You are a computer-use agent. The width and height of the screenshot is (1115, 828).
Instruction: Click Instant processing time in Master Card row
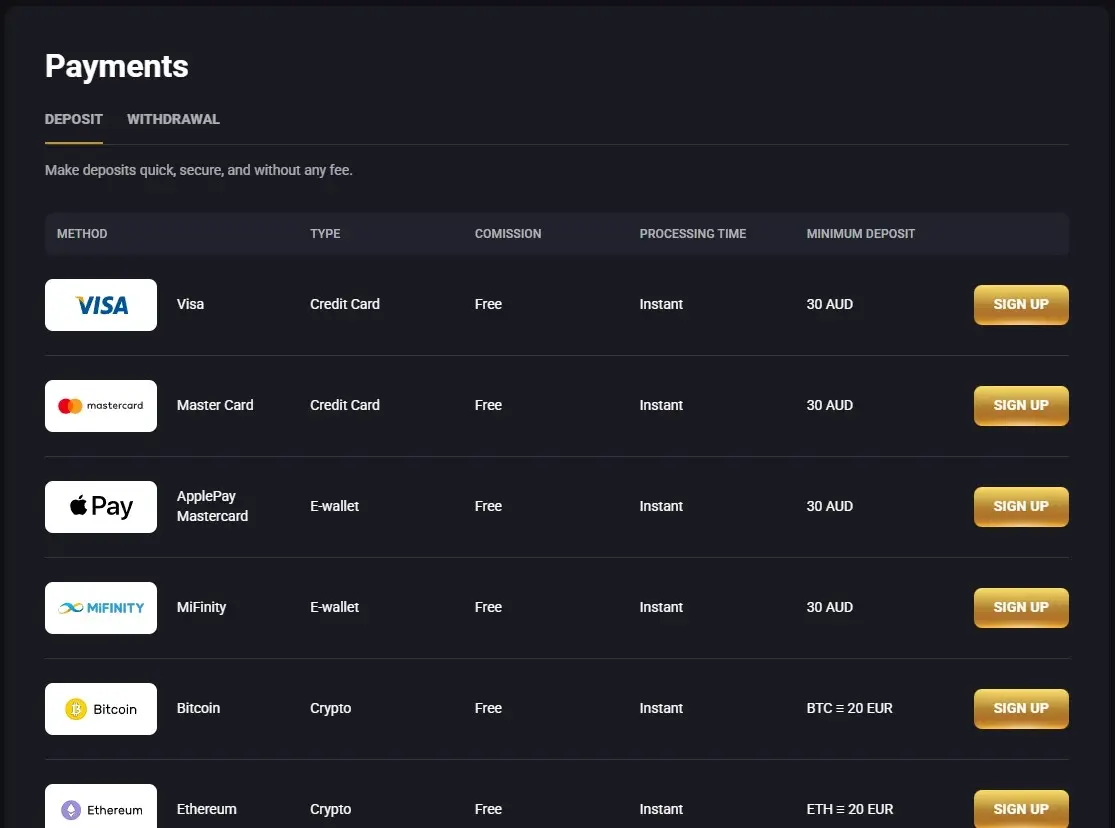click(x=661, y=405)
